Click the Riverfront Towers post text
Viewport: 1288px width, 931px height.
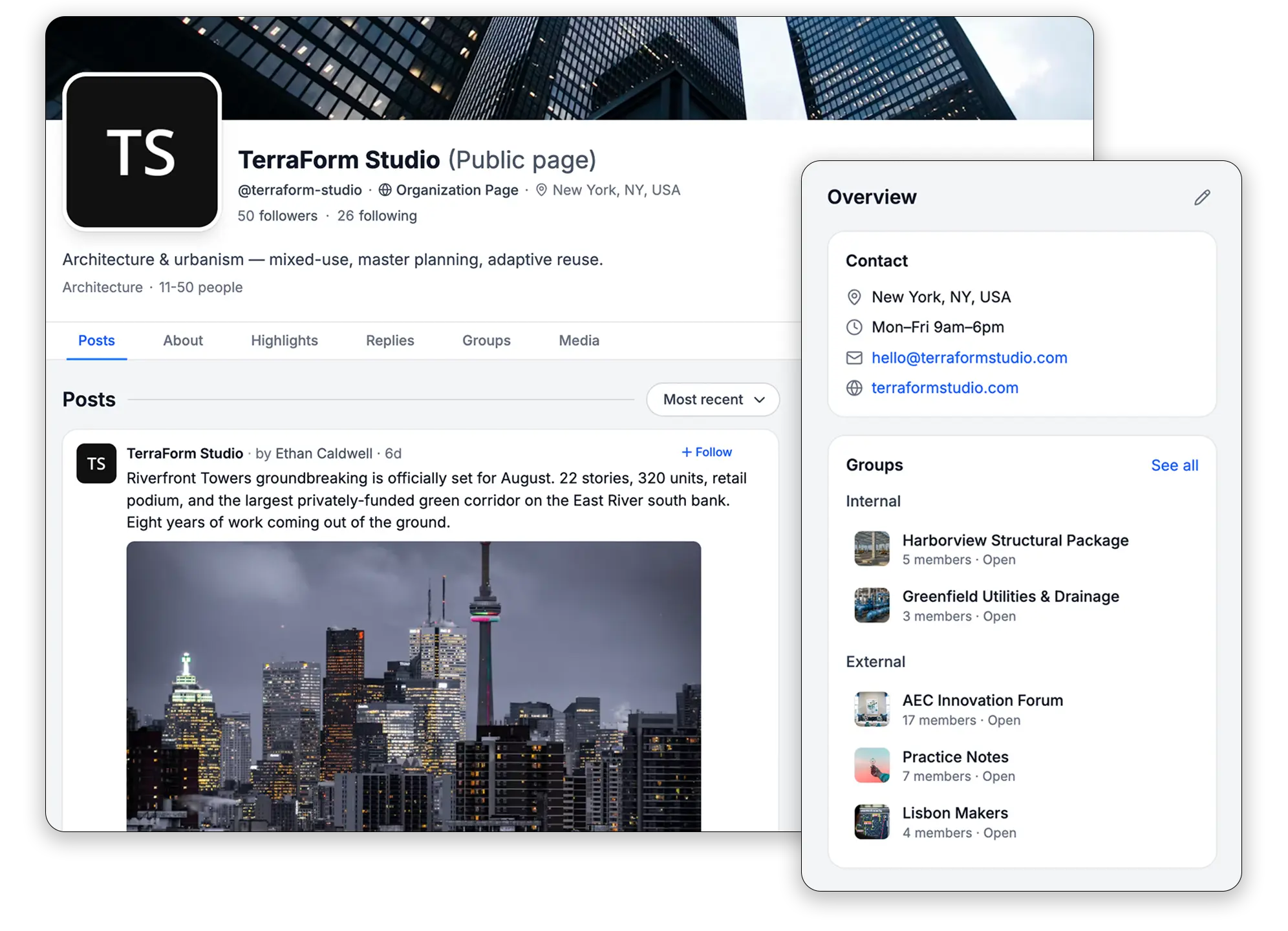436,500
